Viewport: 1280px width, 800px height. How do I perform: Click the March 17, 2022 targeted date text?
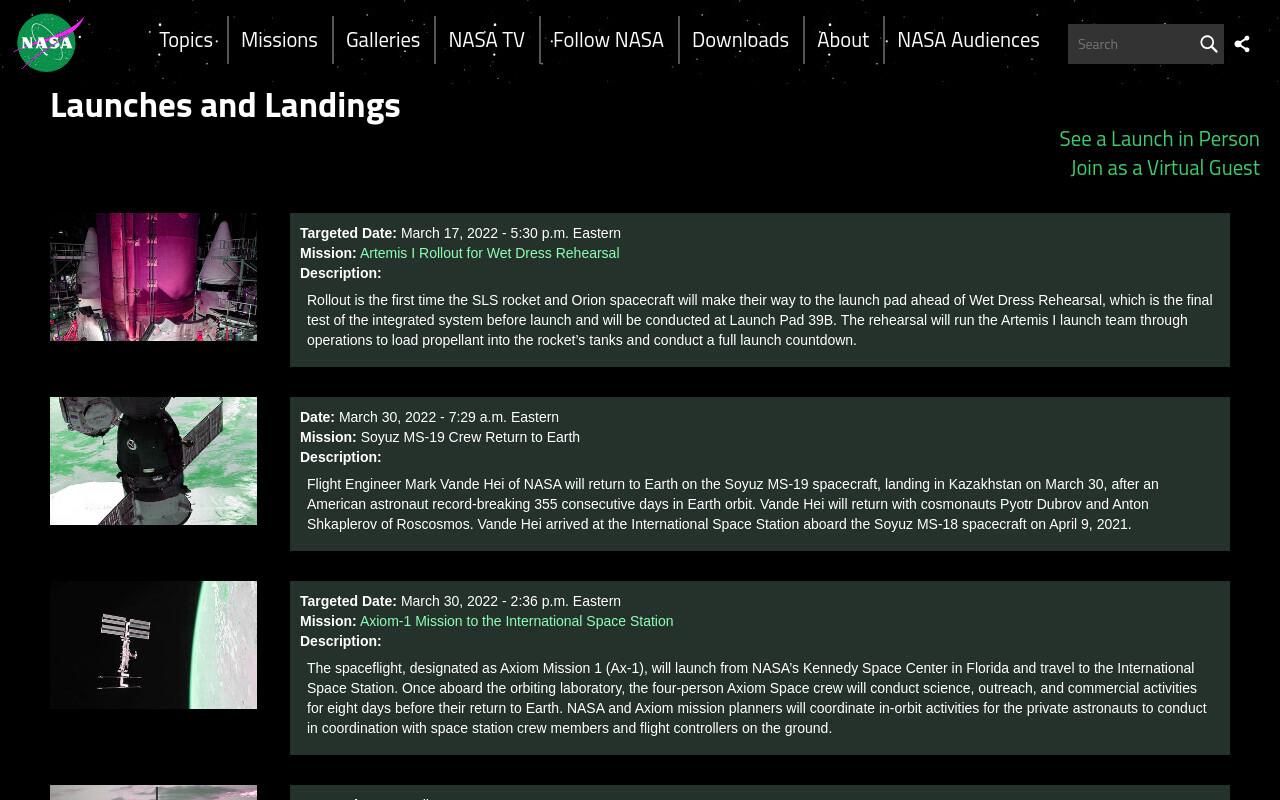(x=510, y=233)
